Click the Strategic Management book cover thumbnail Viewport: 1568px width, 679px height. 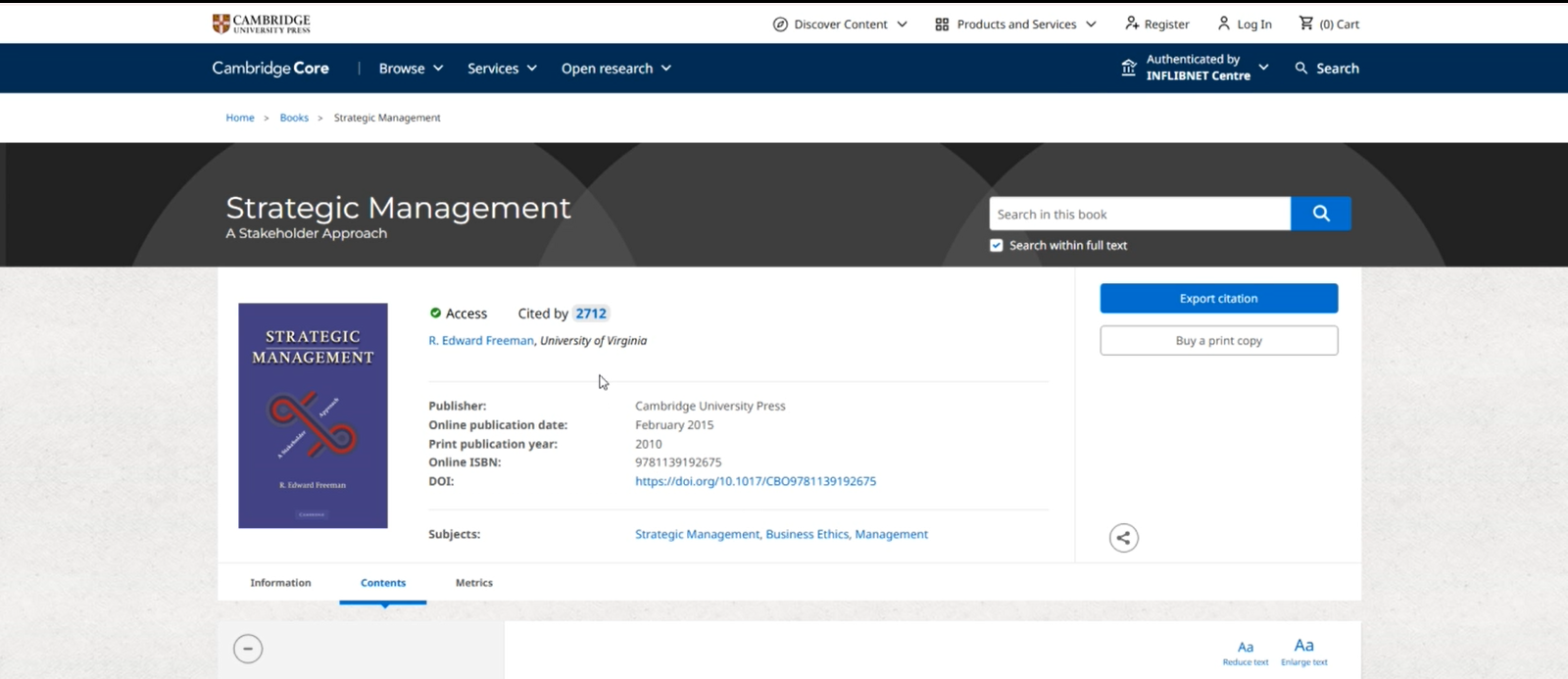pos(313,415)
